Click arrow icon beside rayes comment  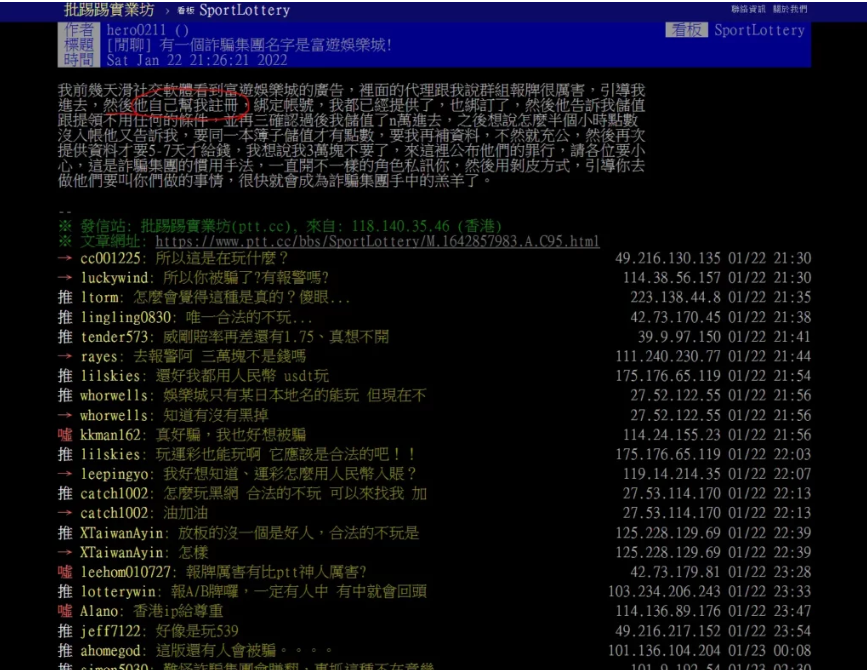[x=65, y=356]
